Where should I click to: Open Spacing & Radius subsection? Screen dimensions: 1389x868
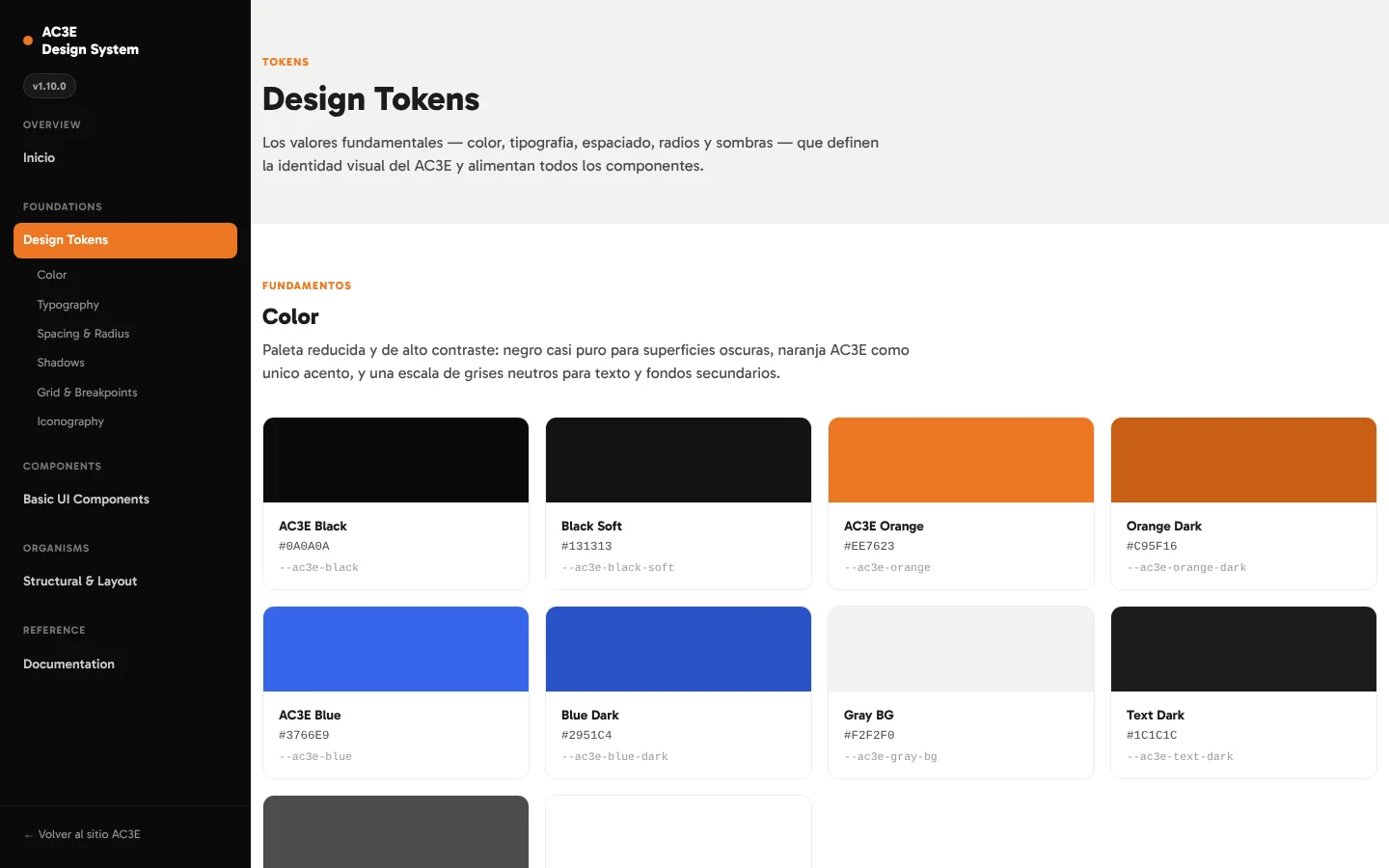click(83, 334)
